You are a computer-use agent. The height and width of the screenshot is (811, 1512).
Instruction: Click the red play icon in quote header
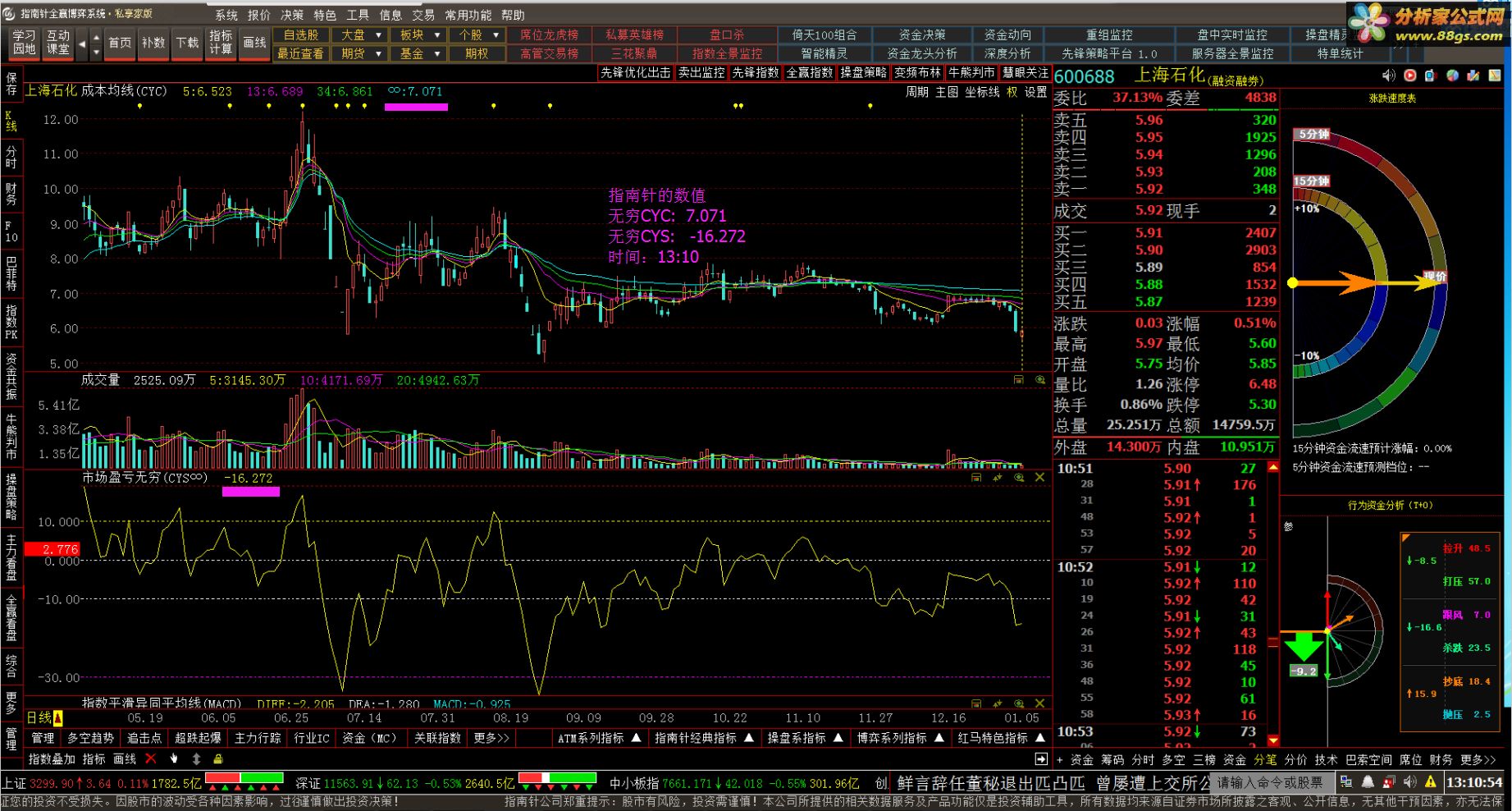pyautogui.click(x=1410, y=76)
